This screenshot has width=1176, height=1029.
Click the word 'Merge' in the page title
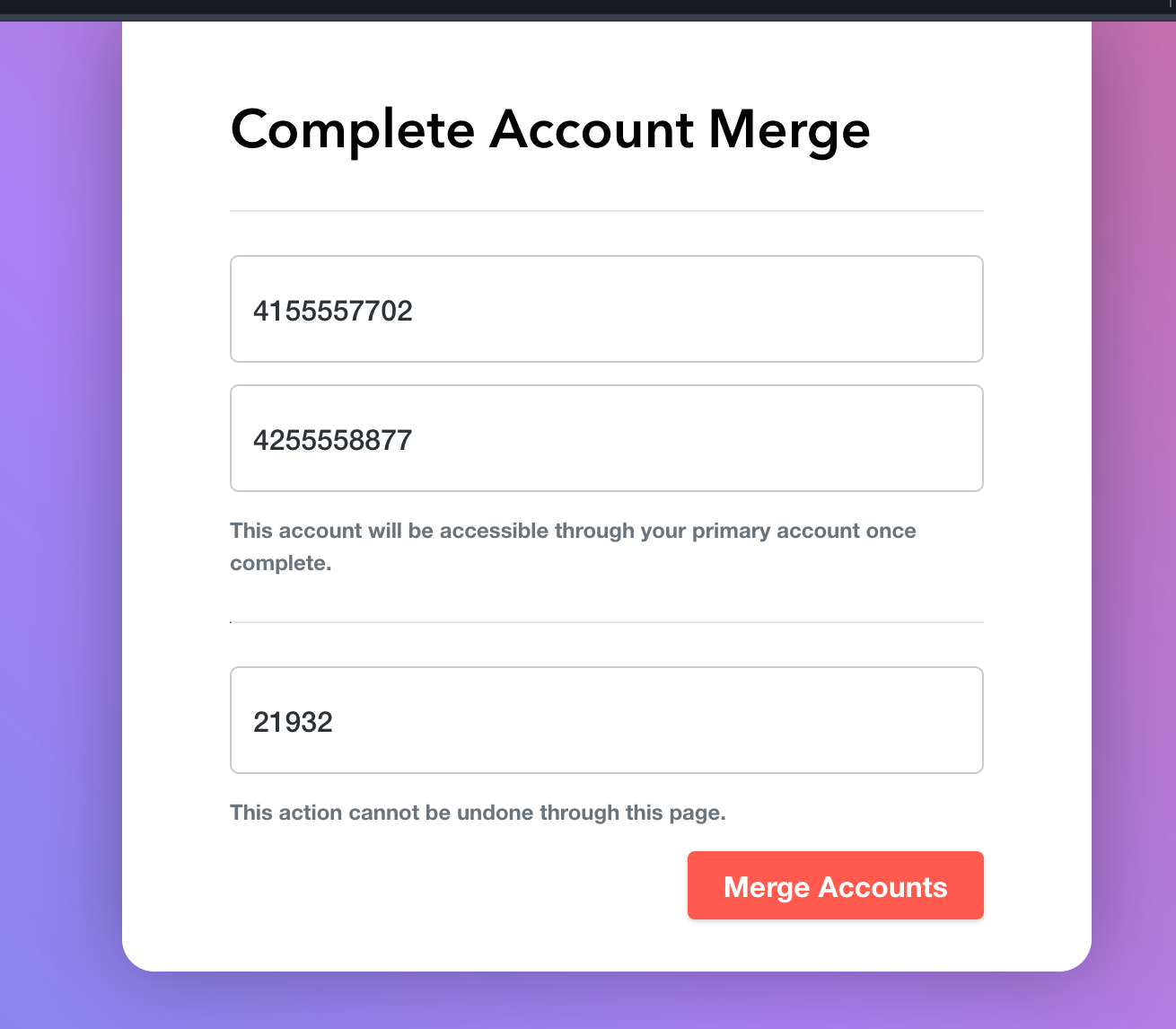[789, 132]
